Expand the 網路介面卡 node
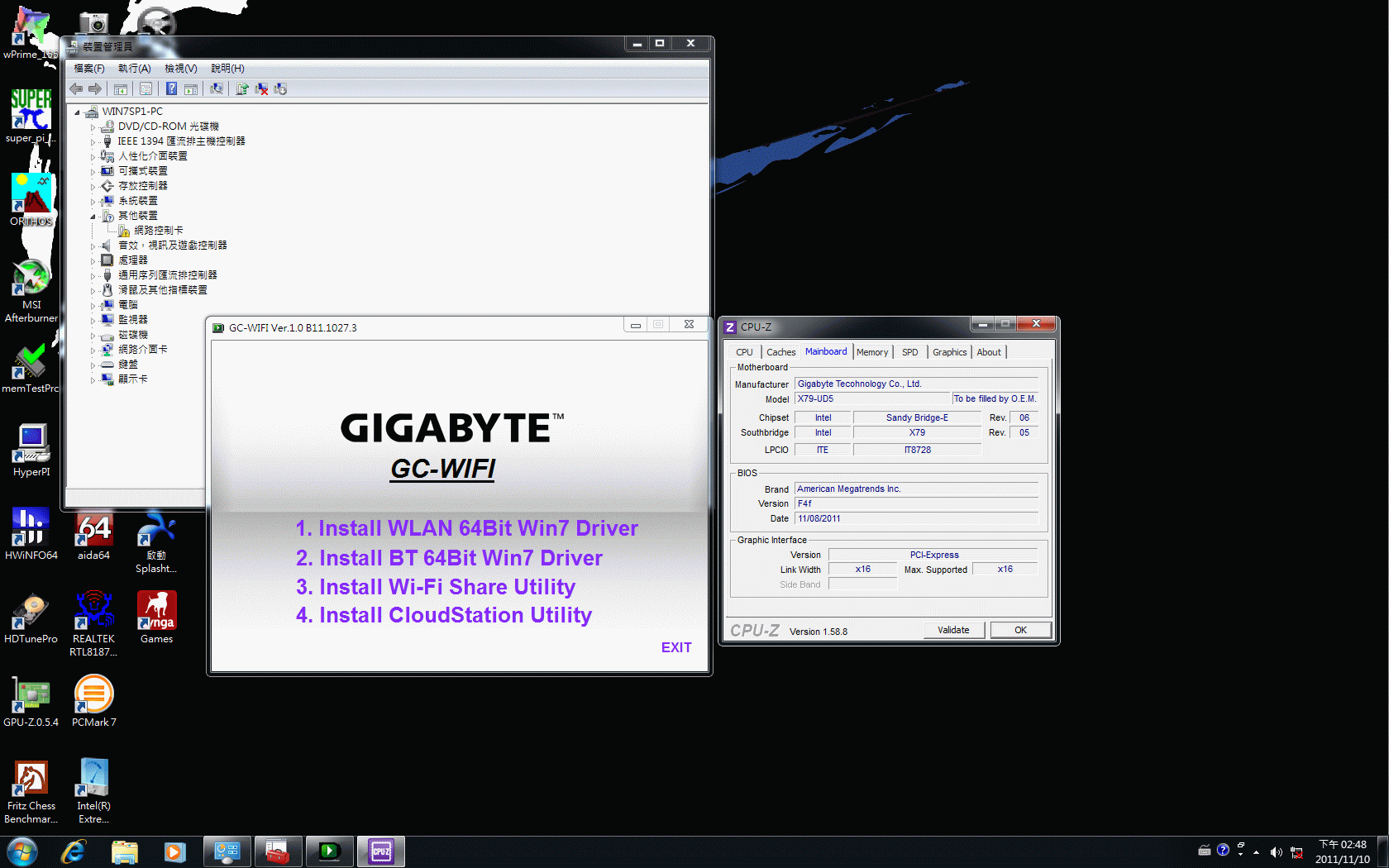Image resolution: width=1389 pixels, height=868 pixels. (x=93, y=351)
